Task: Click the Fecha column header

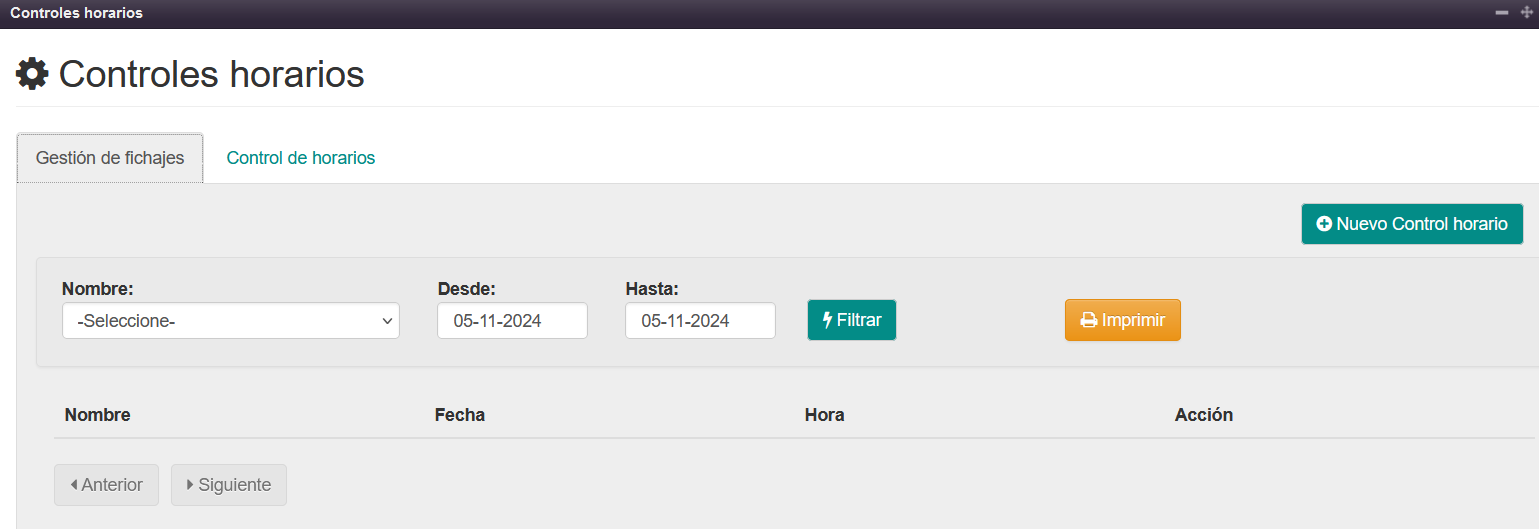Action: coord(460,415)
